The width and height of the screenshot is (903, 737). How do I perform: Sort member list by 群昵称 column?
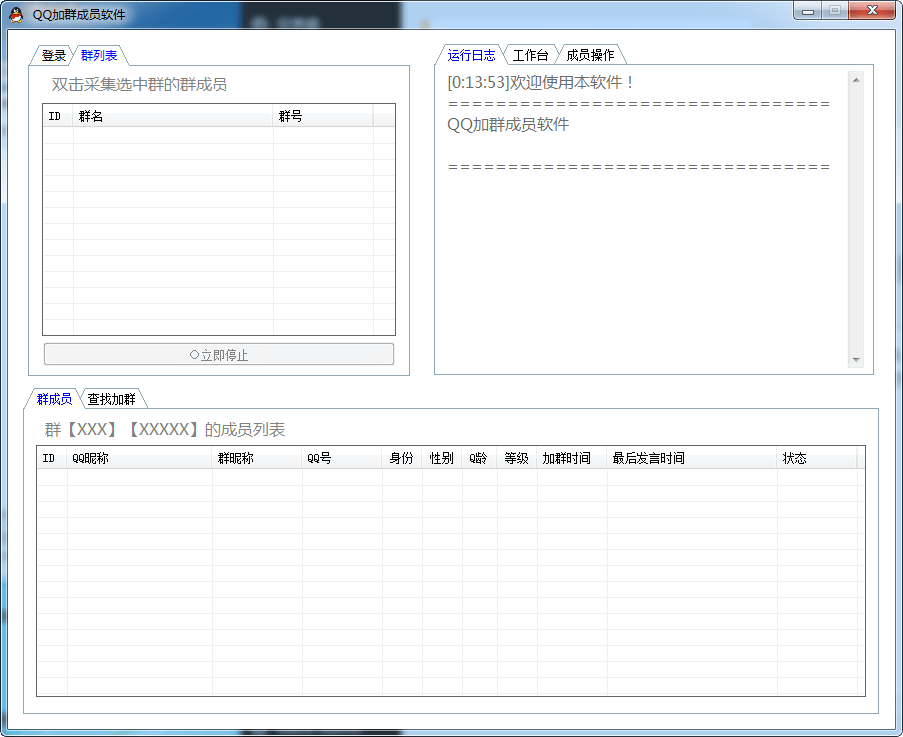[x=257, y=458]
